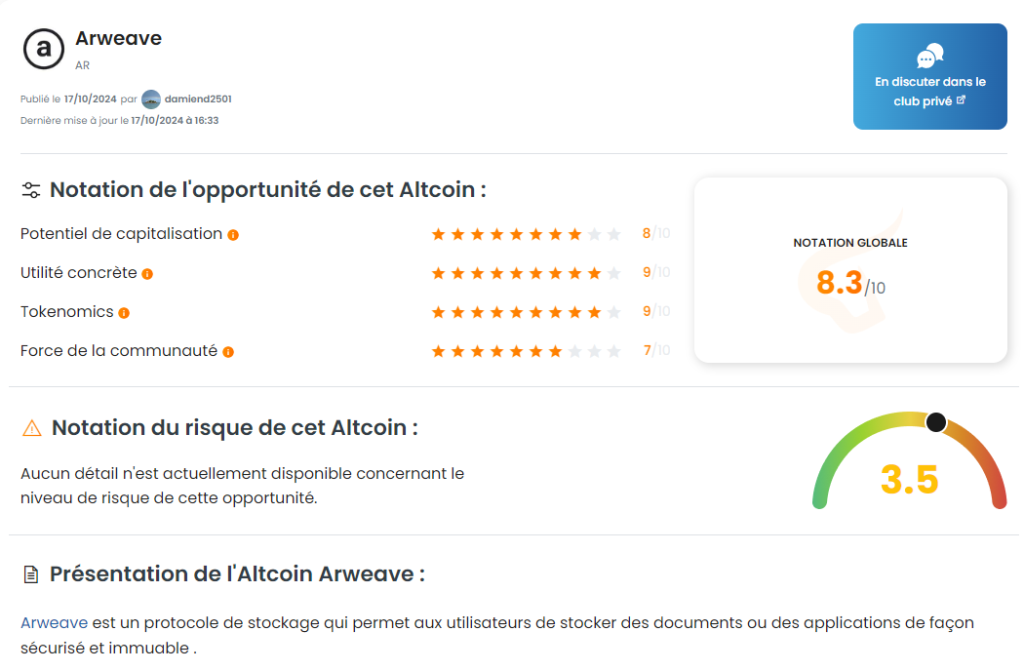The width and height of the screenshot is (1024, 671).
Task: Click the Arweave title heading
Action: 118,38
